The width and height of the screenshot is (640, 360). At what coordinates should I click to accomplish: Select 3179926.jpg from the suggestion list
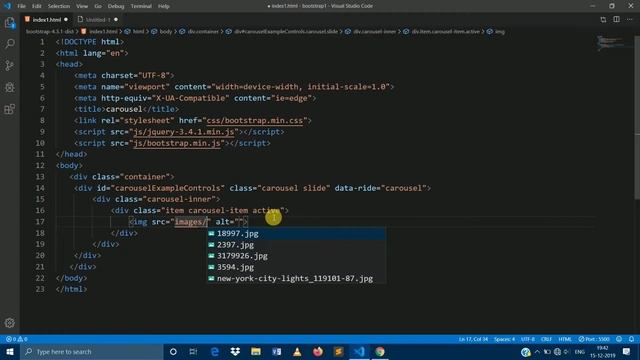click(x=296, y=256)
